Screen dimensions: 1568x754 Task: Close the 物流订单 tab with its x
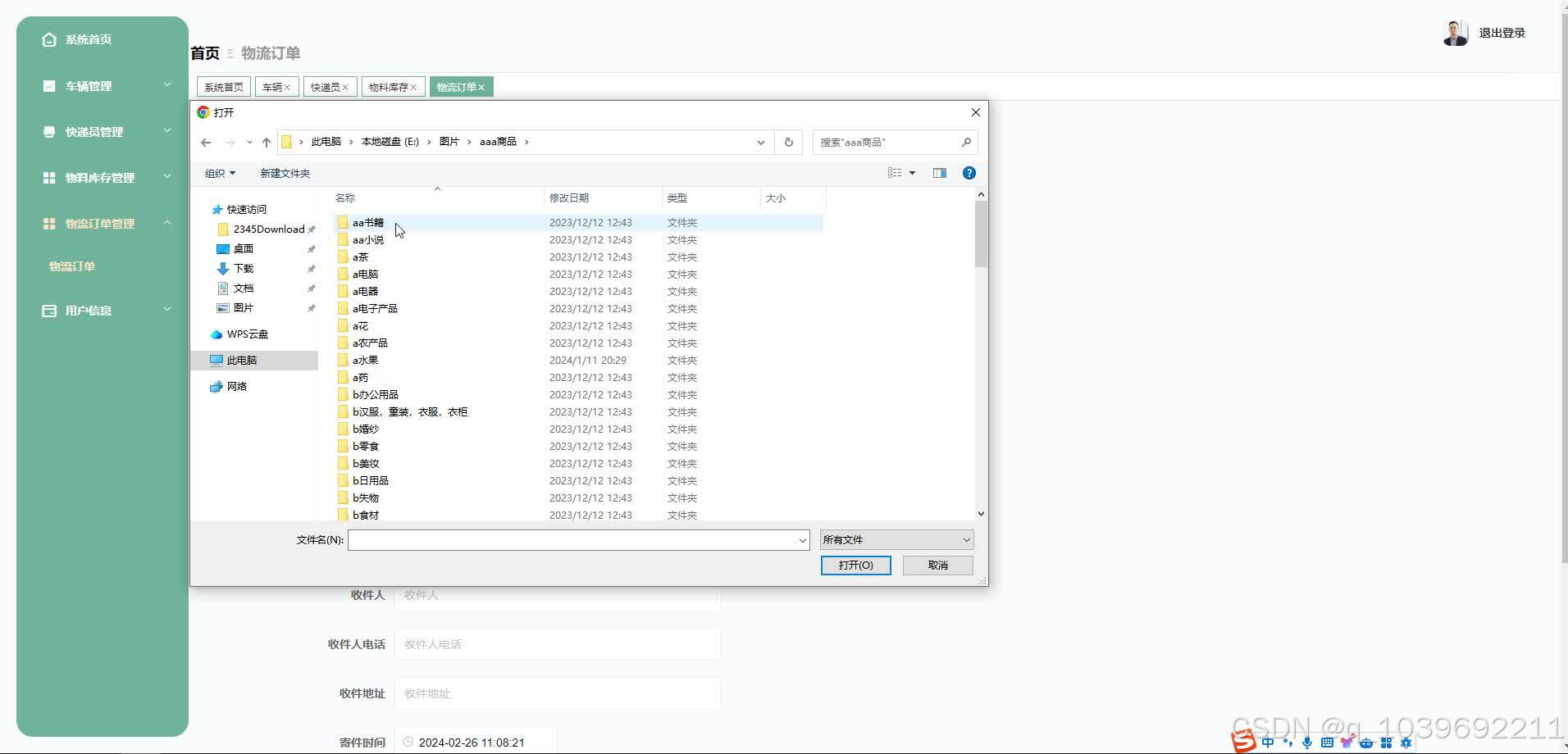pos(481,87)
